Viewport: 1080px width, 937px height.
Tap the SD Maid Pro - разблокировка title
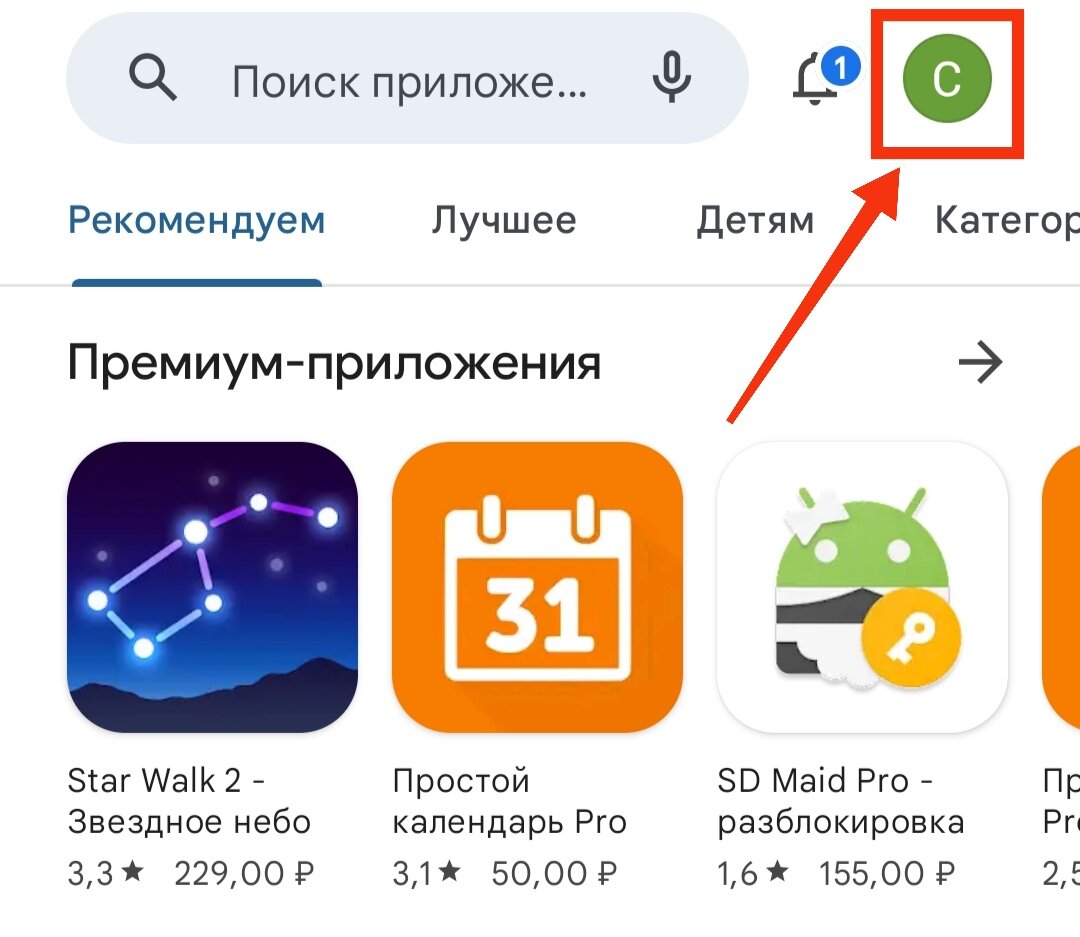point(841,801)
